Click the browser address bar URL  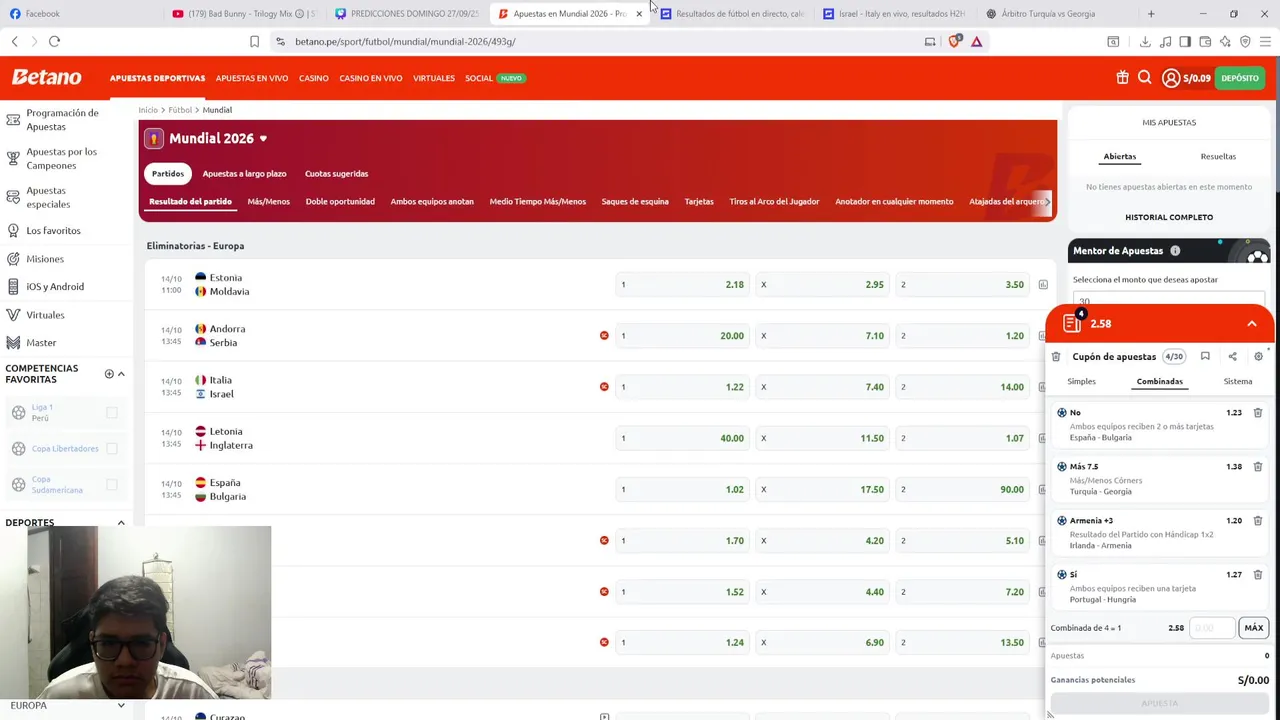[x=405, y=41]
